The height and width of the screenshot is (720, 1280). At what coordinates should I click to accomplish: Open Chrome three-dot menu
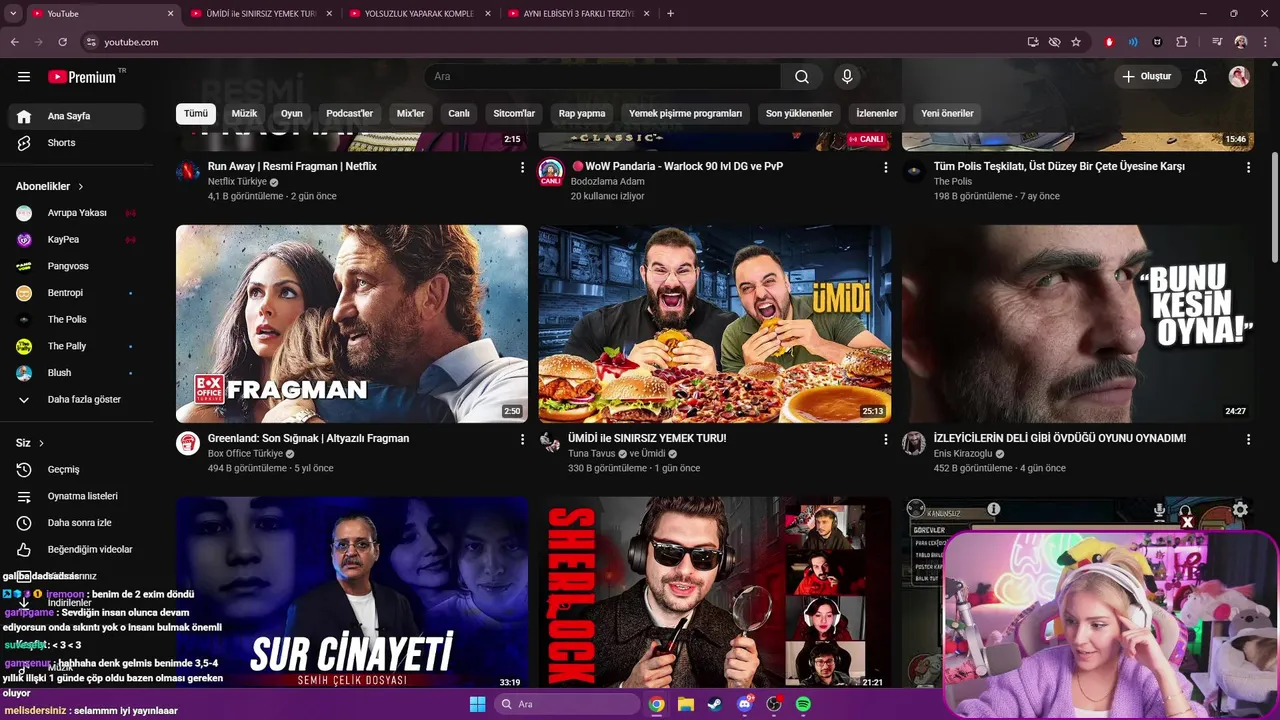(1265, 42)
